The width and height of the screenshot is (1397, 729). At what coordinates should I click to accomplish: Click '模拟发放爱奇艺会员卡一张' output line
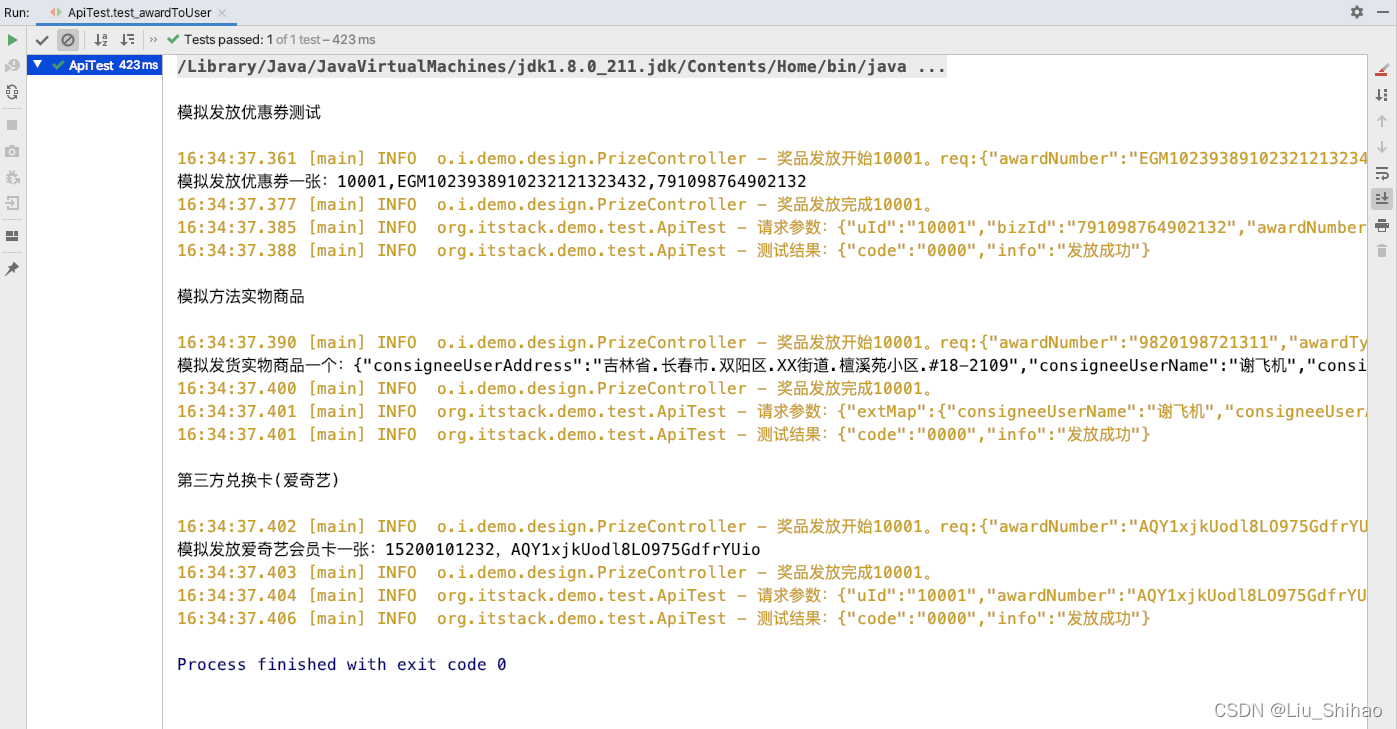click(x=469, y=550)
